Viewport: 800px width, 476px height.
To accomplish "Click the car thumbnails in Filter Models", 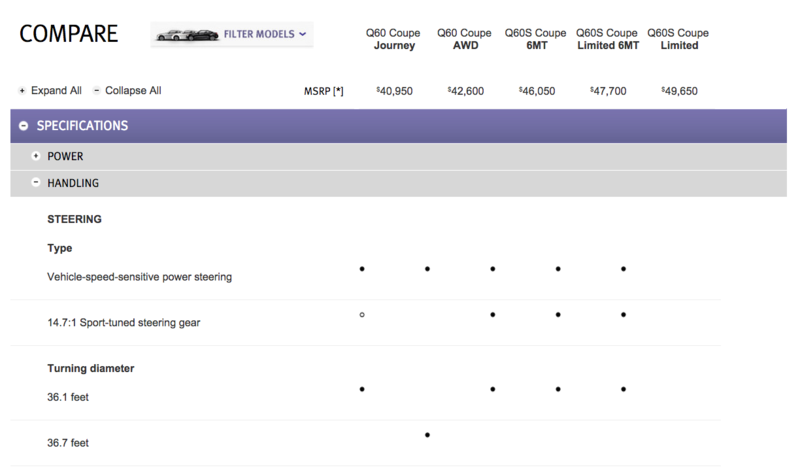I will pyautogui.click(x=187, y=35).
